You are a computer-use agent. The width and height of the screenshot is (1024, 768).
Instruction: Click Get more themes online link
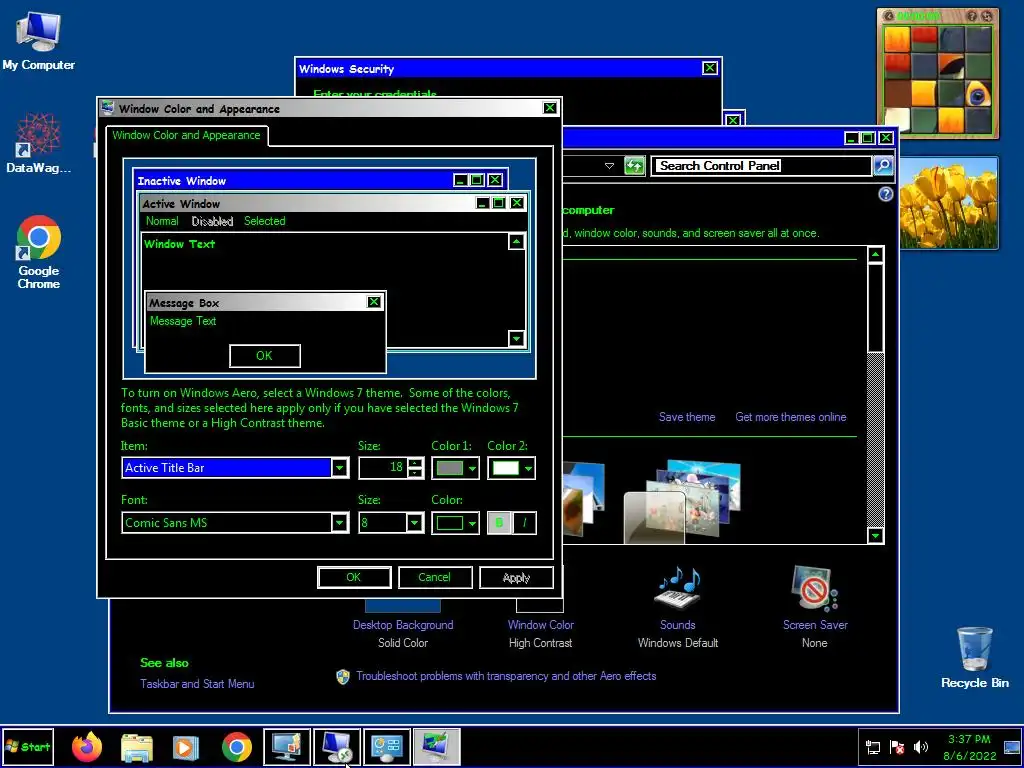tap(790, 417)
